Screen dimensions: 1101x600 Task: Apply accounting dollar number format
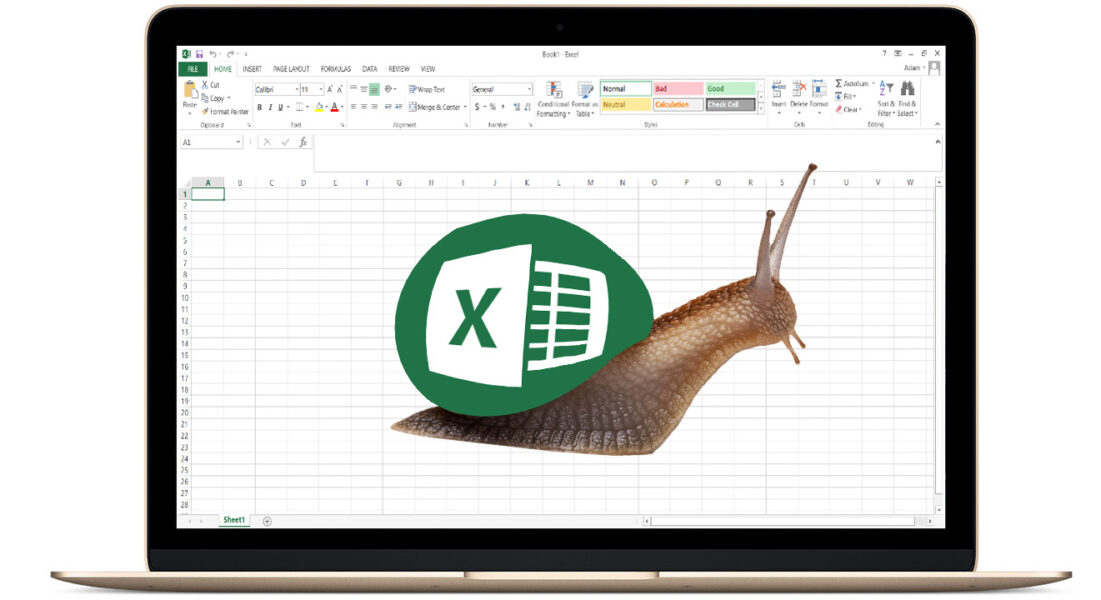click(x=477, y=107)
